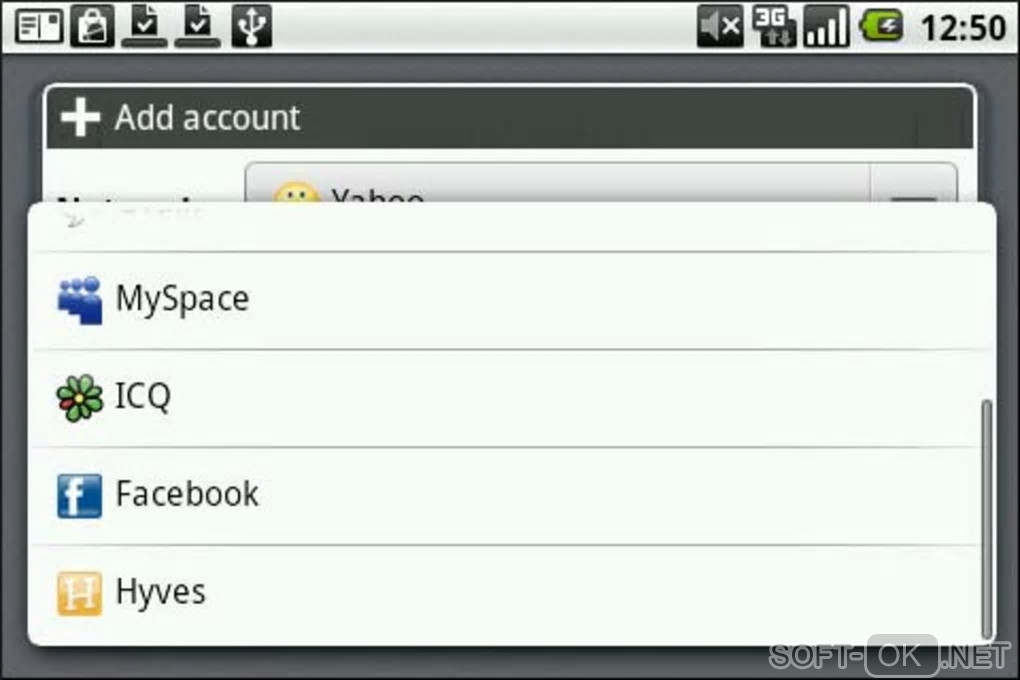Screen dimensions: 1020x680
Task: Tap the clock showing 12:50
Action: point(963,27)
